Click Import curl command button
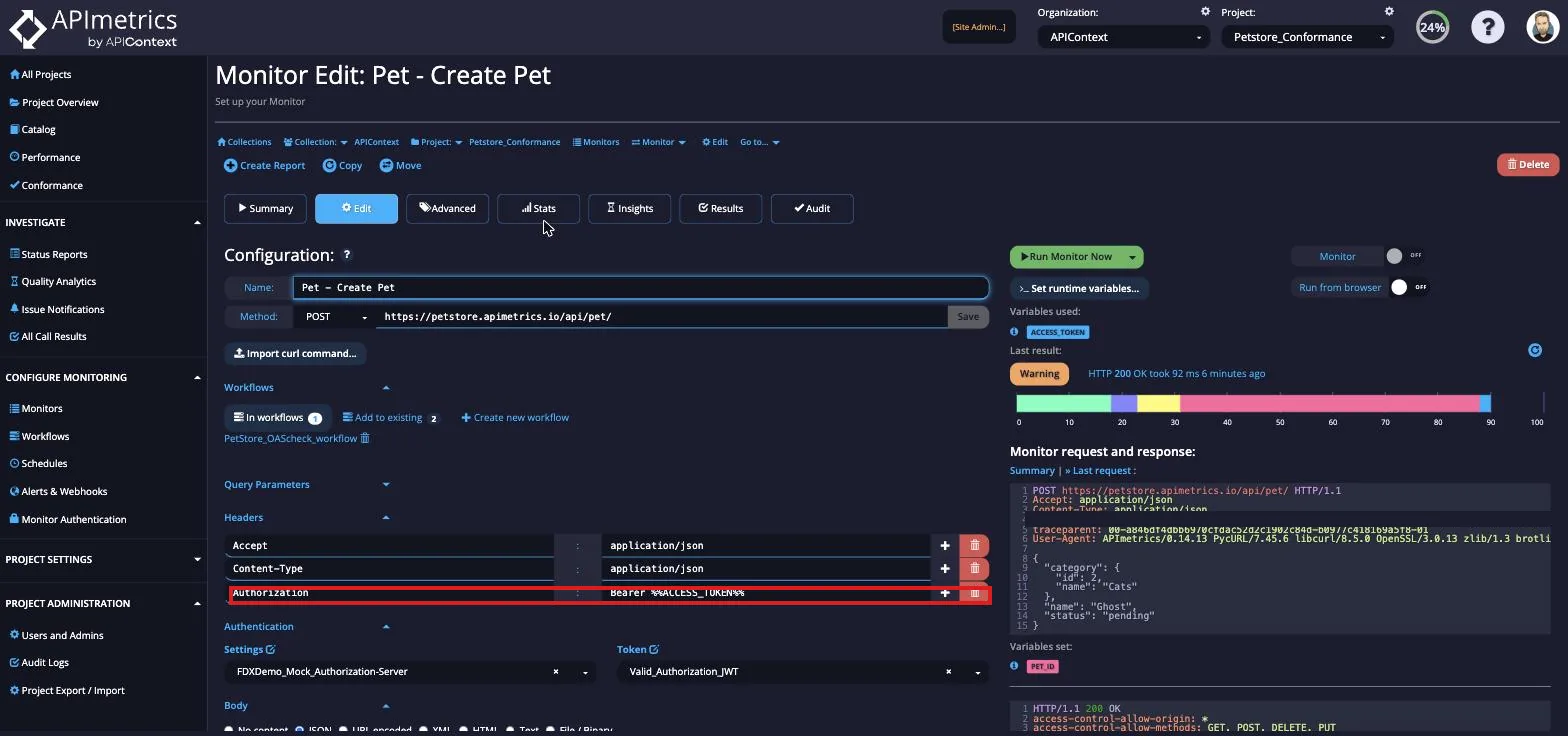This screenshot has width=1568, height=736. pyautogui.click(x=295, y=353)
